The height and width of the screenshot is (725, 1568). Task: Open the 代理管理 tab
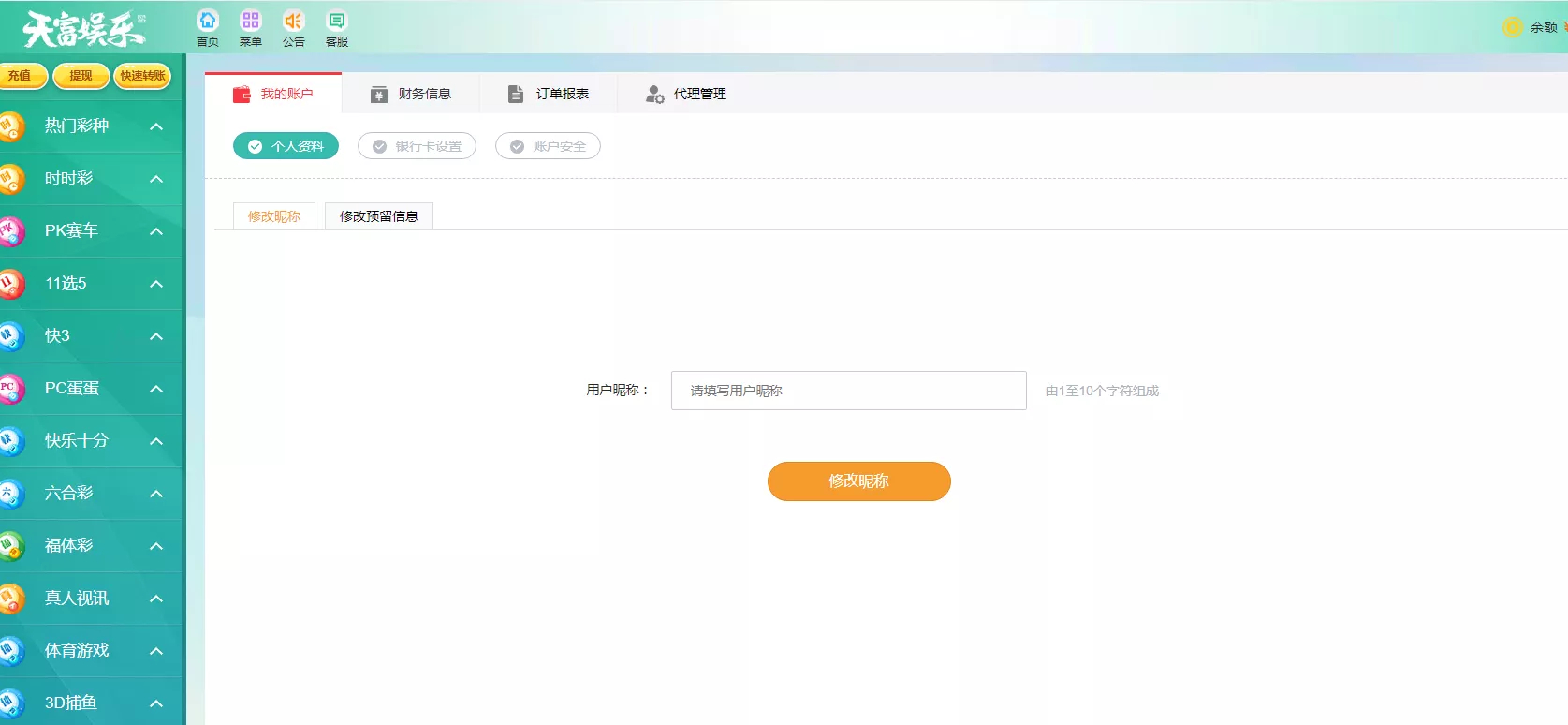686,94
